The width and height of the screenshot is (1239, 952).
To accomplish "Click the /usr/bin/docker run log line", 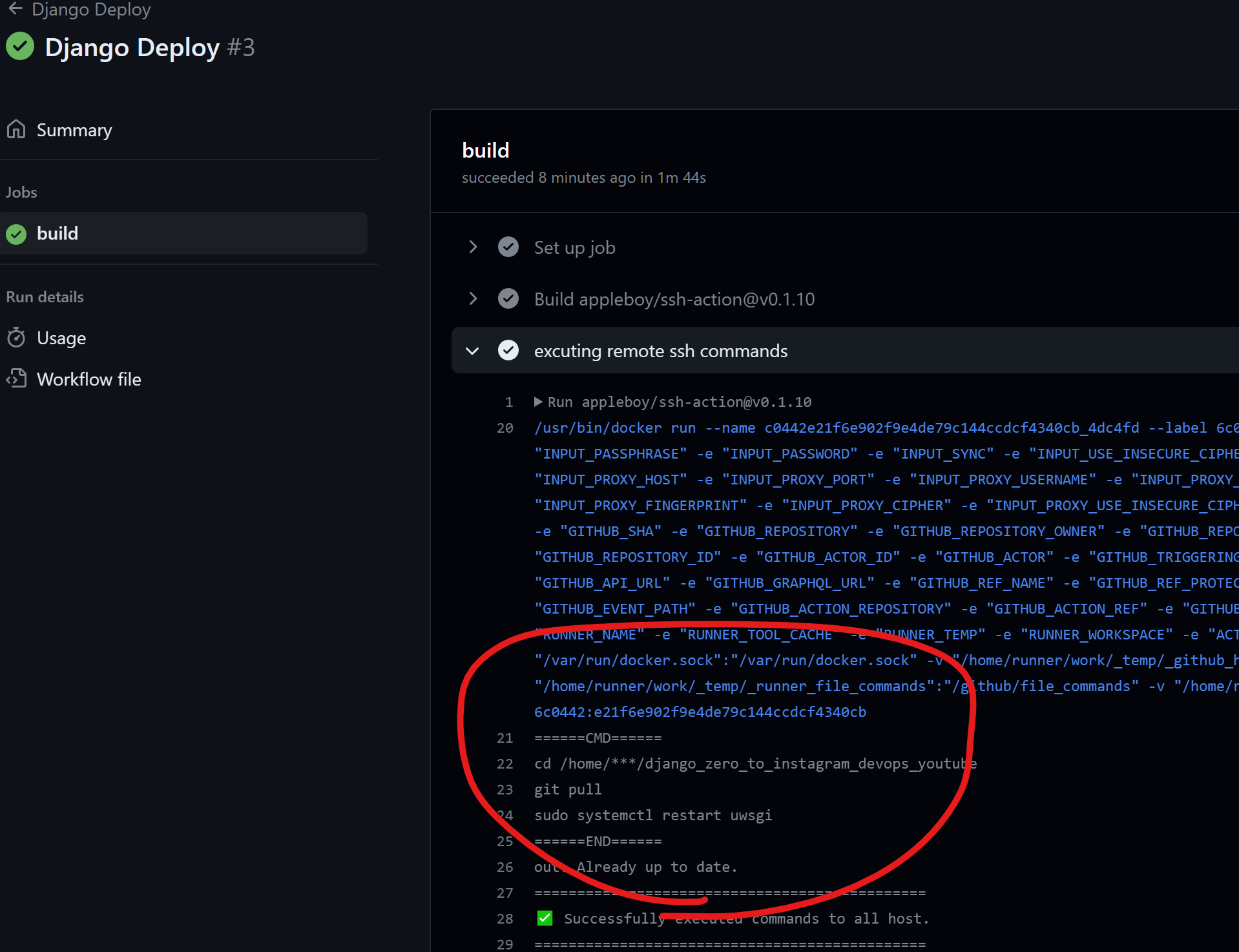I will coord(886,428).
